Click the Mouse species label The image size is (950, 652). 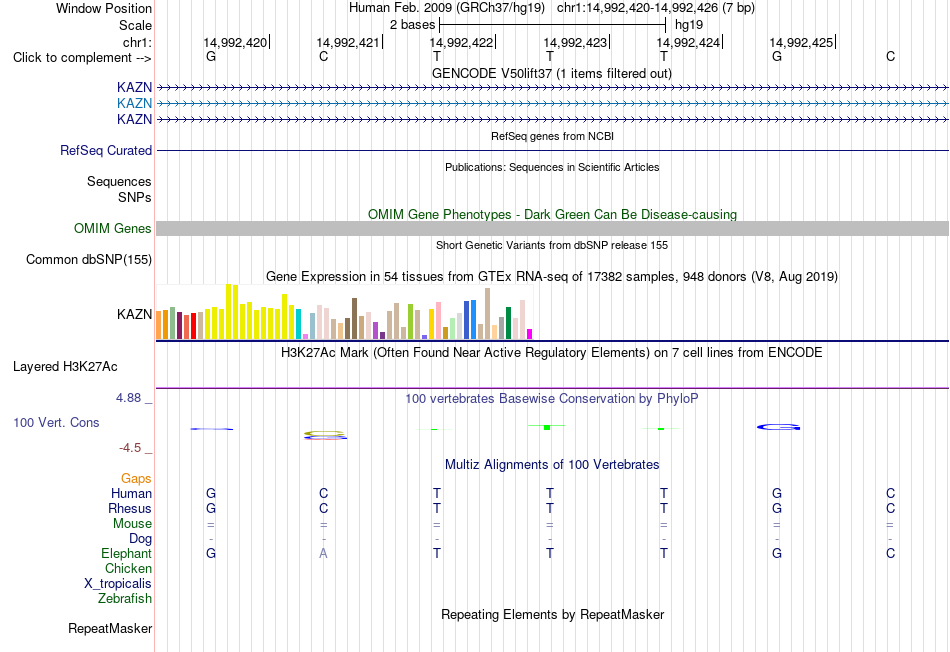[132, 524]
